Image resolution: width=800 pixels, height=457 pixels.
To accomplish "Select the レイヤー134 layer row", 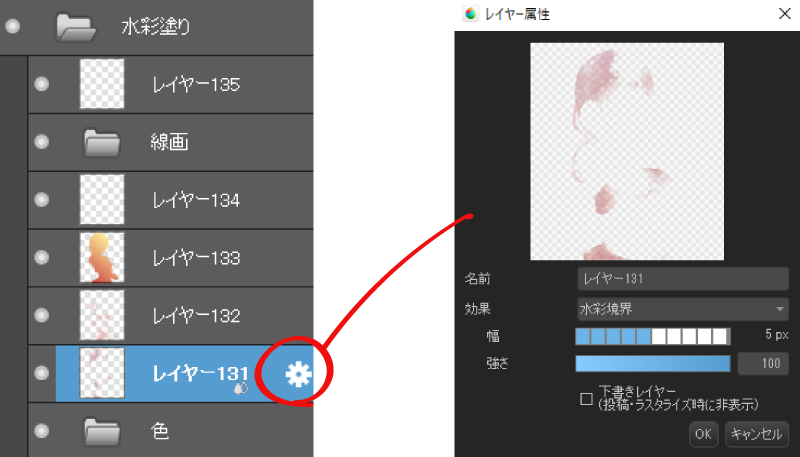I will tap(170, 200).
